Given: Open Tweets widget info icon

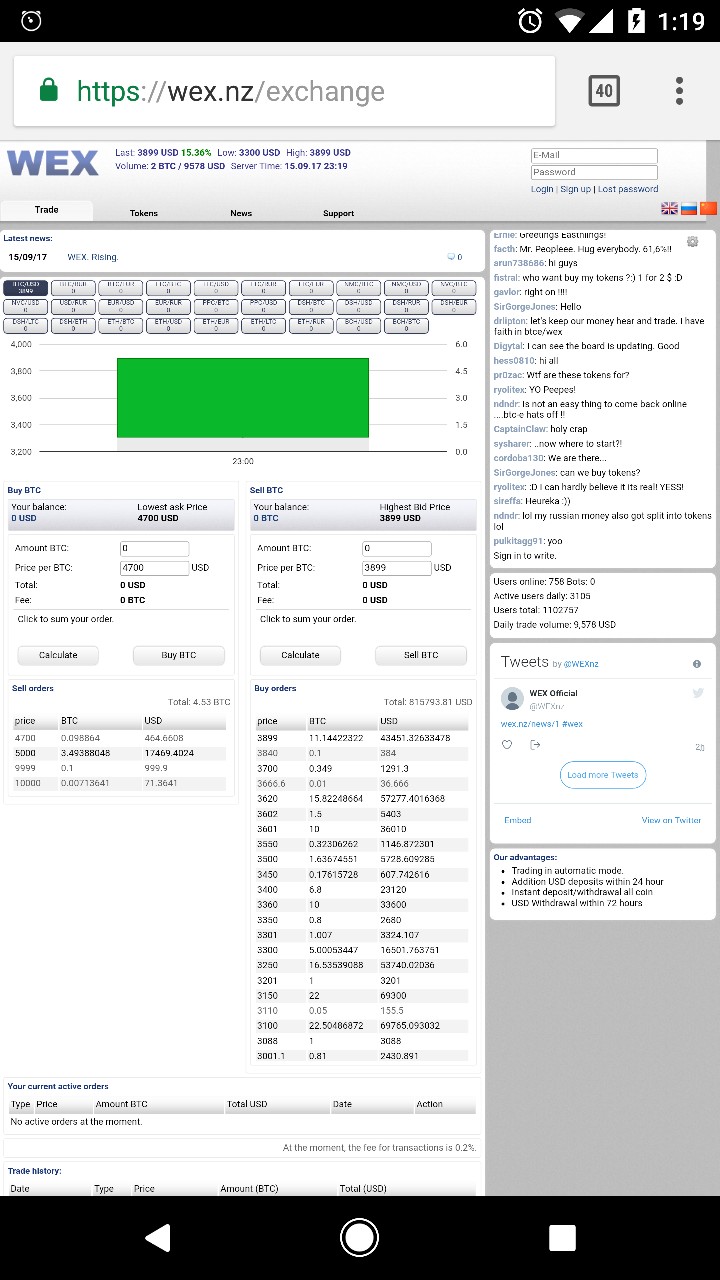Looking at the screenshot, I should coord(697,664).
